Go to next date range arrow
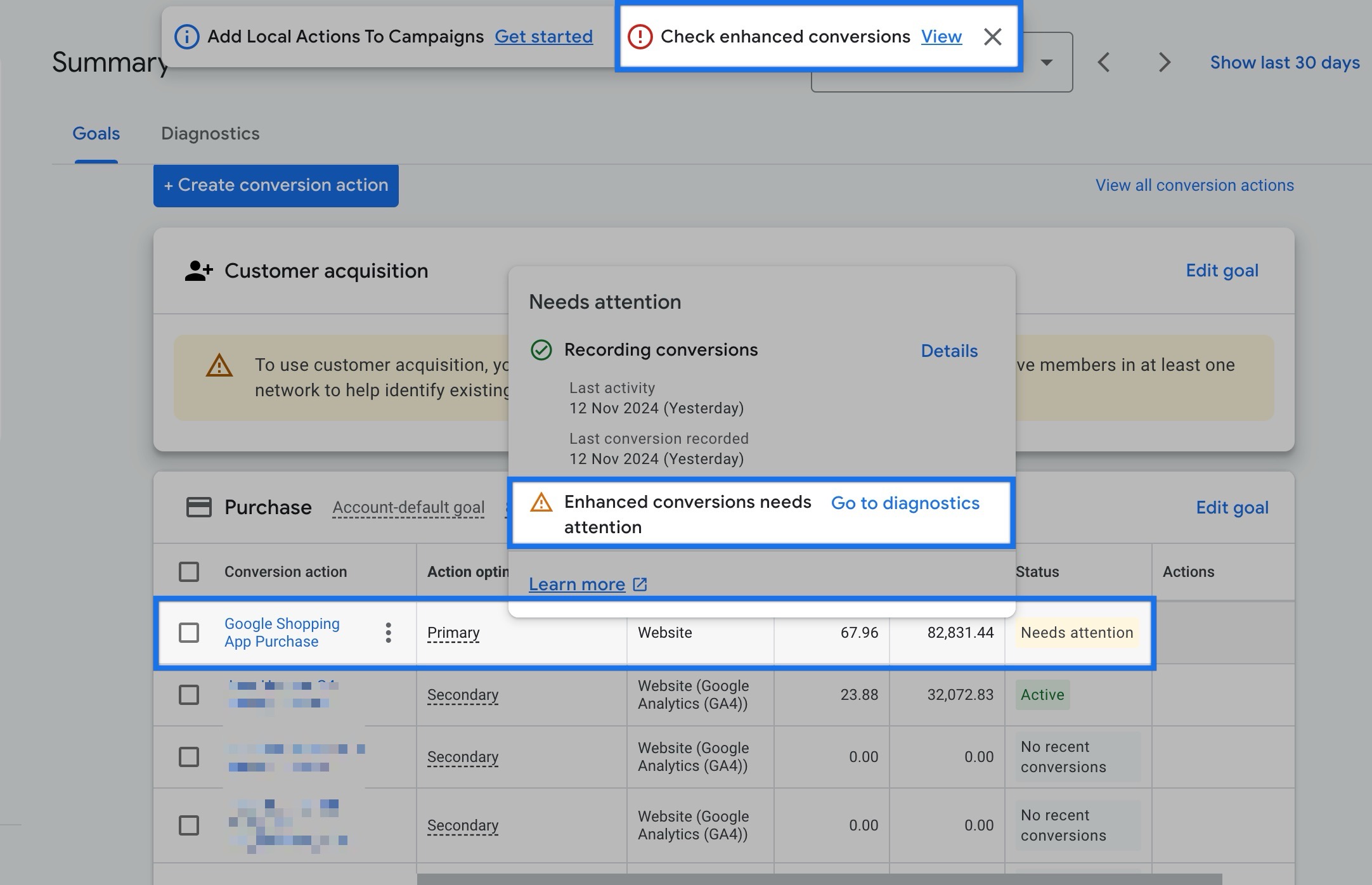 [x=1164, y=62]
